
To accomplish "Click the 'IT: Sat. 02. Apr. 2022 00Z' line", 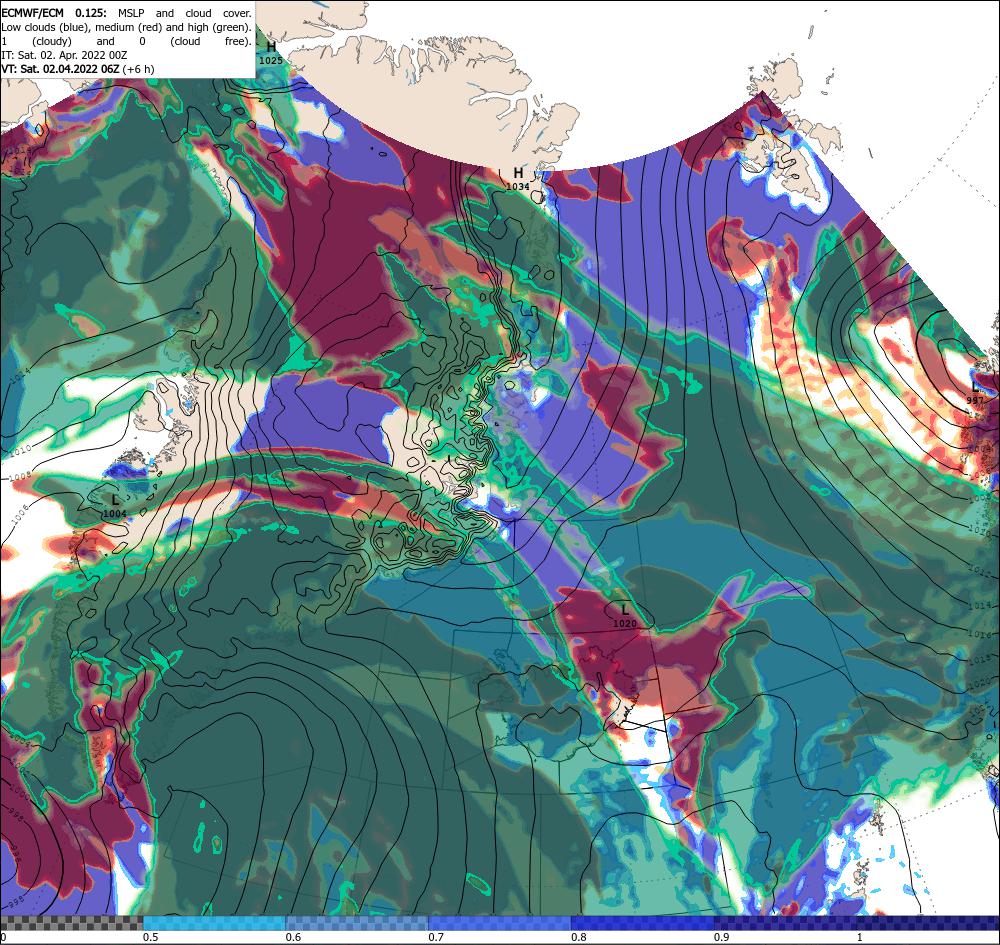I will (64, 55).
